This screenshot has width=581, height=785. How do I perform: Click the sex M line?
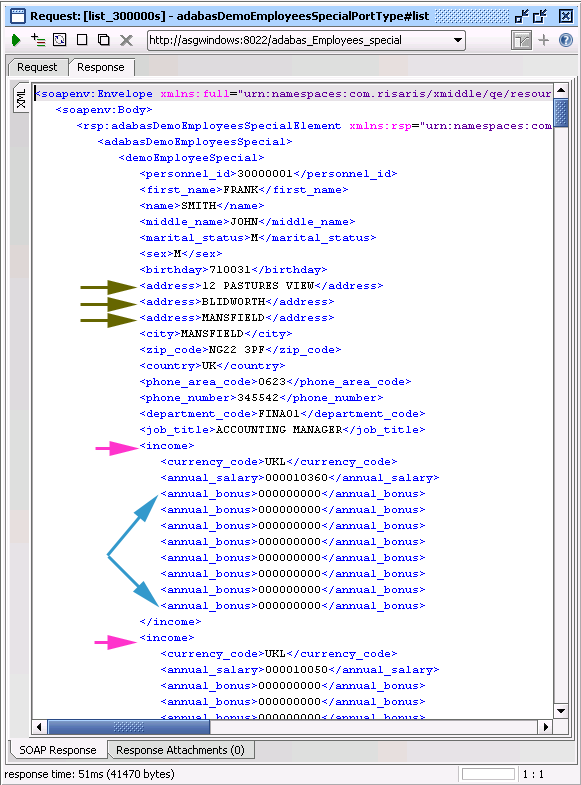pos(181,254)
